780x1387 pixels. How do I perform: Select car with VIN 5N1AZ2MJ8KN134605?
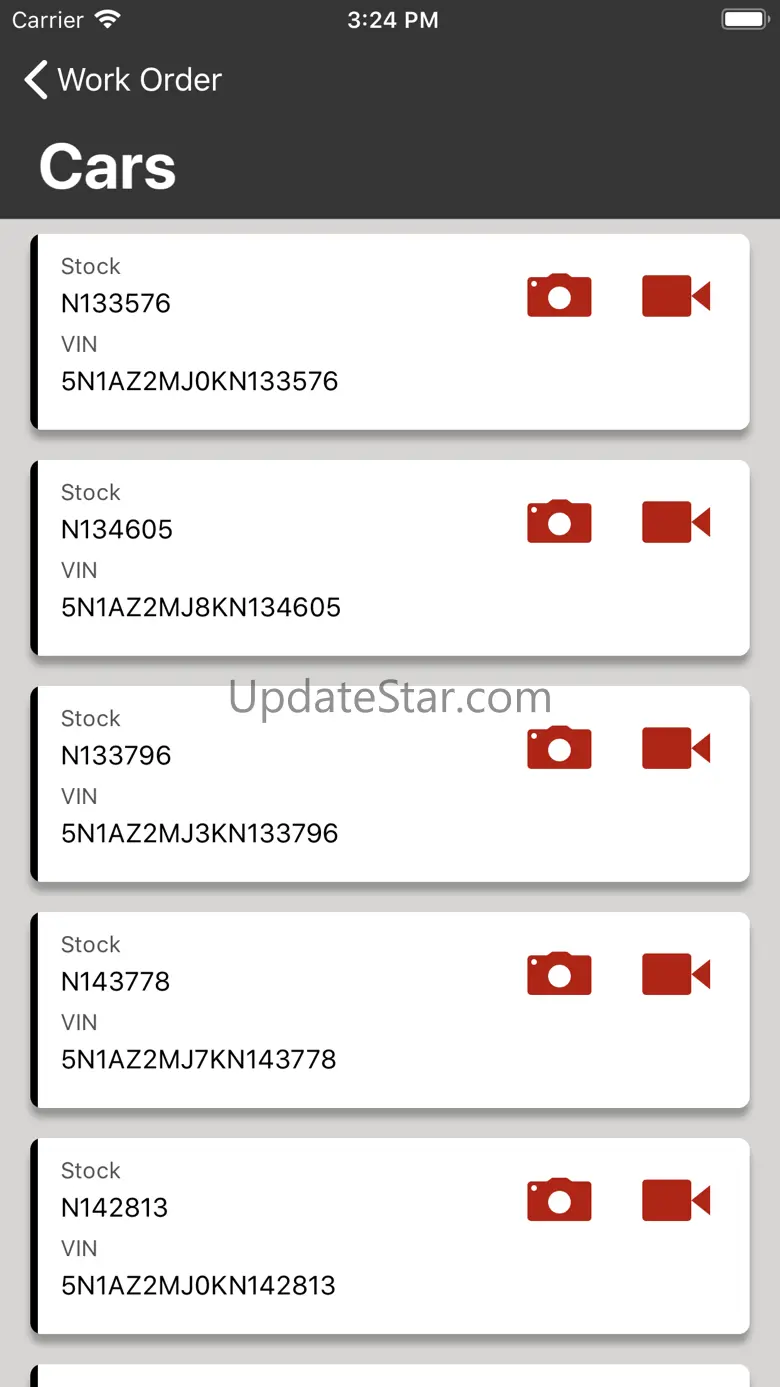(x=390, y=558)
